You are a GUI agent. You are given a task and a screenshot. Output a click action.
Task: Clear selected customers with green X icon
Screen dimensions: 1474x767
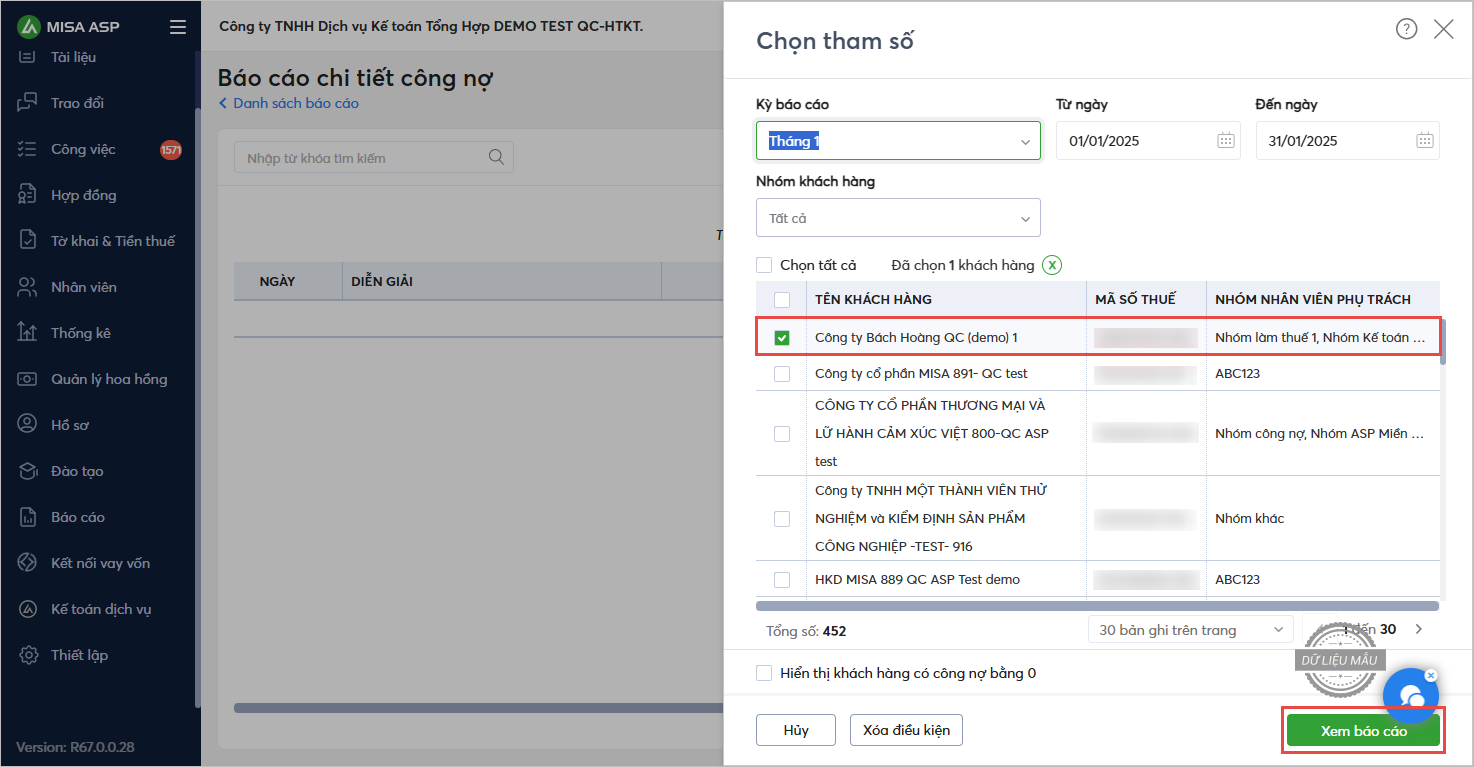coord(1052,265)
